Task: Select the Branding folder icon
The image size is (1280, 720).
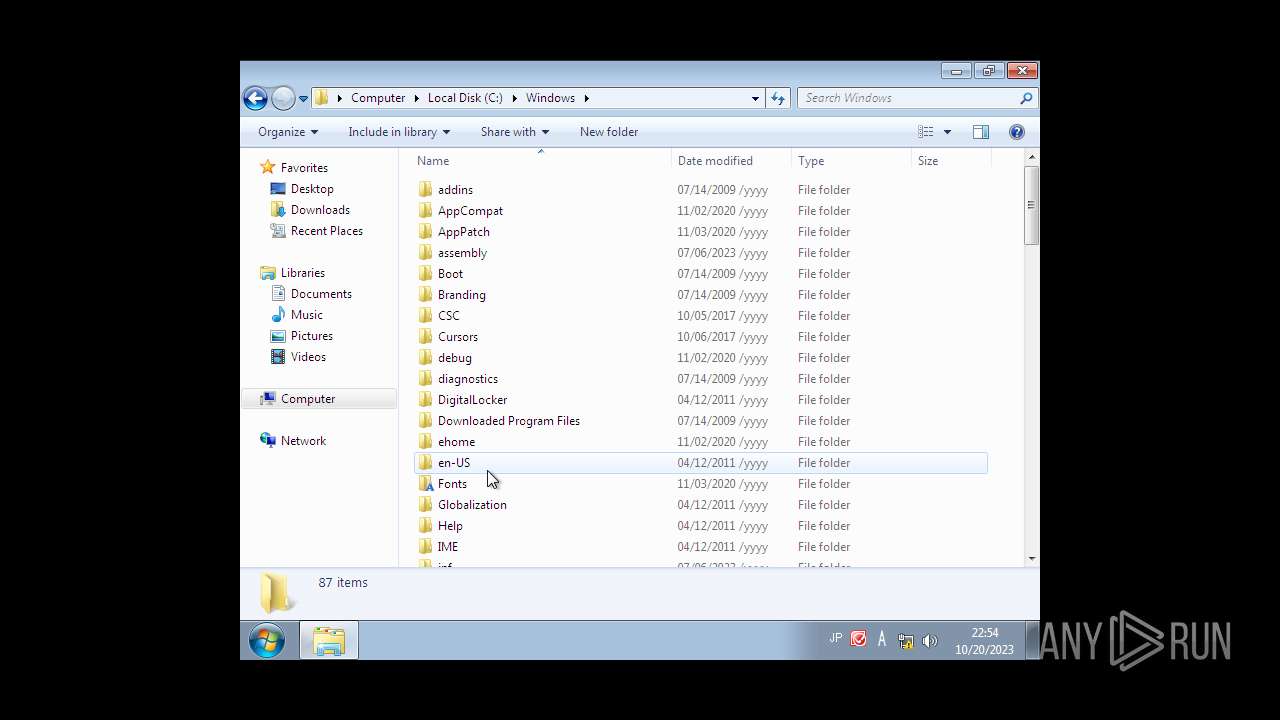Action: [426, 295]
